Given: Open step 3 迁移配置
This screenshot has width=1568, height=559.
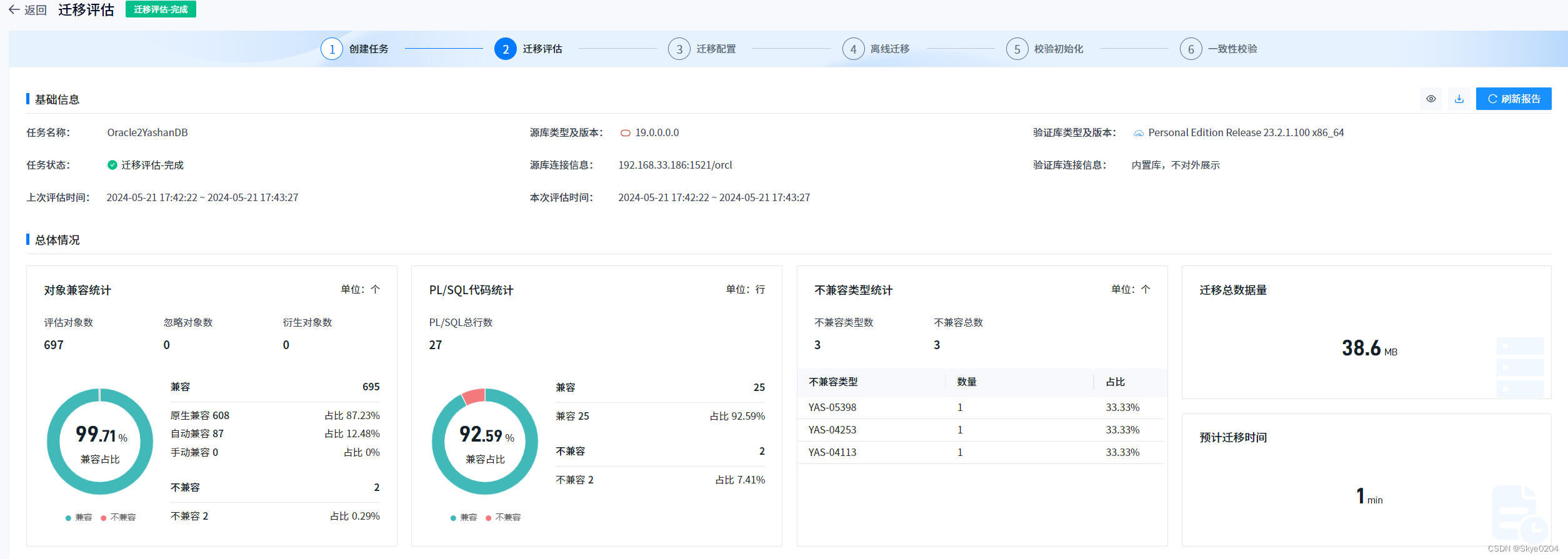Looking at the screenshot, I should [x=702, y=49].
